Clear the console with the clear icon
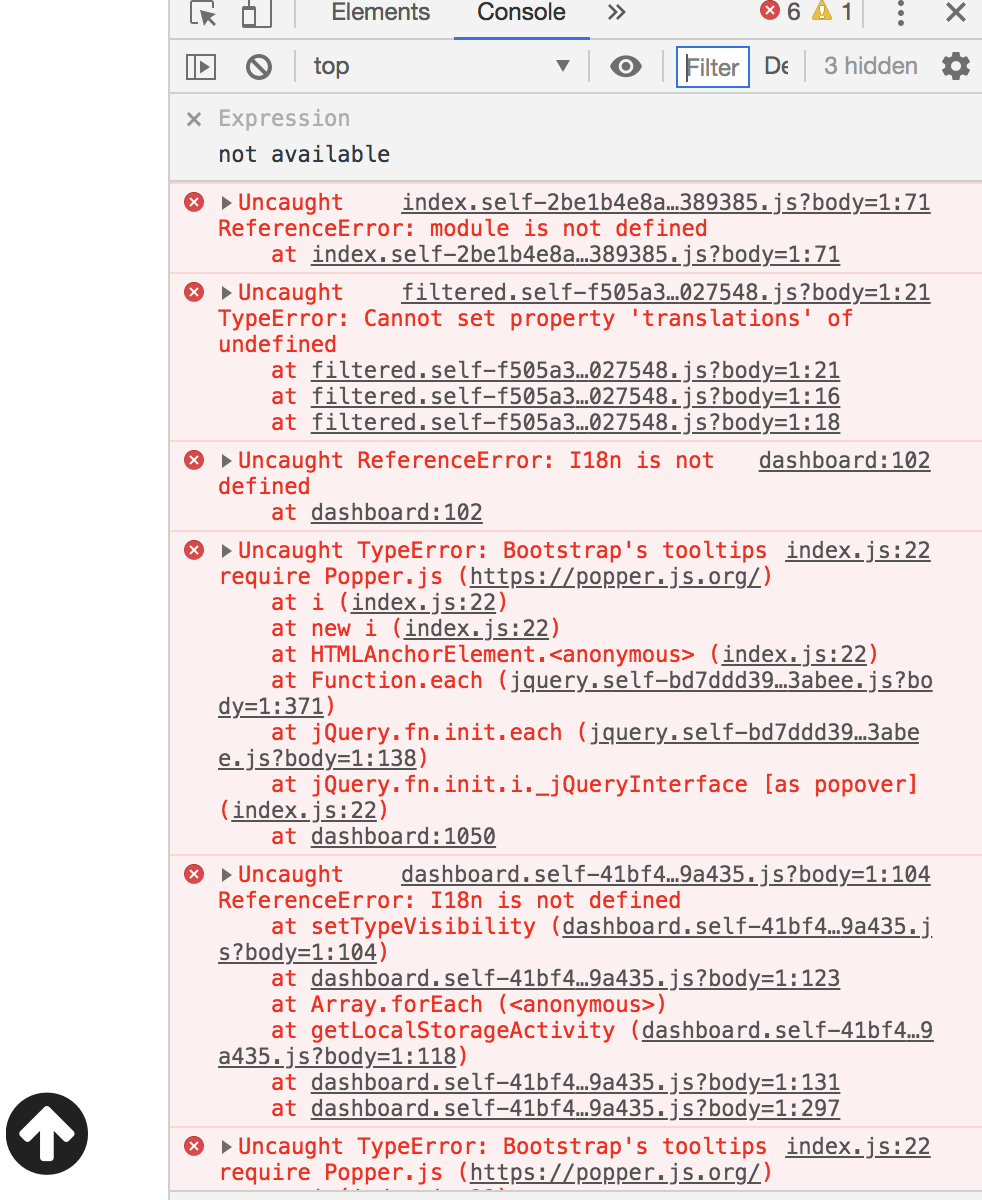 point(258,66)
